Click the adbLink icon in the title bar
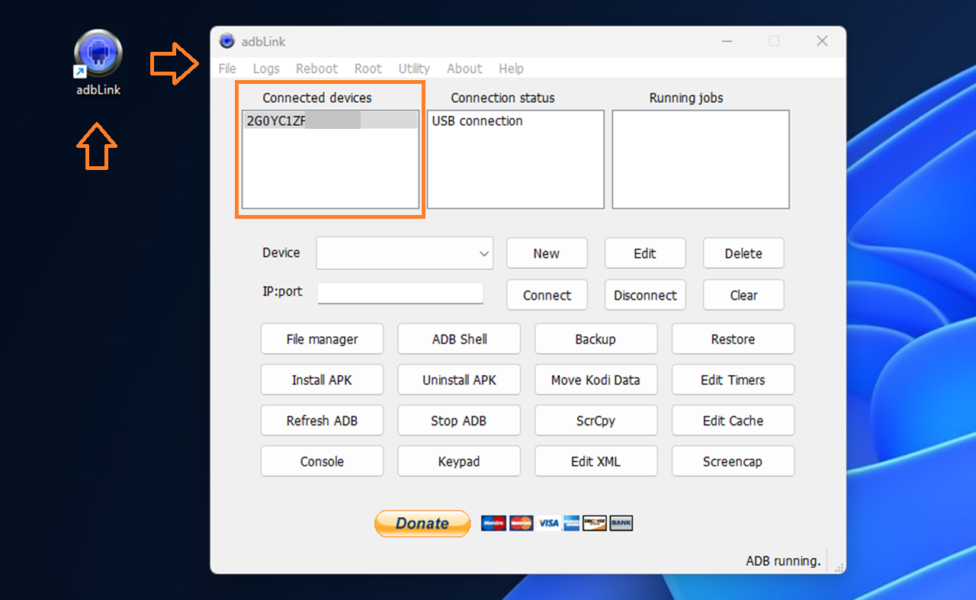 click(x=227, y=41)
